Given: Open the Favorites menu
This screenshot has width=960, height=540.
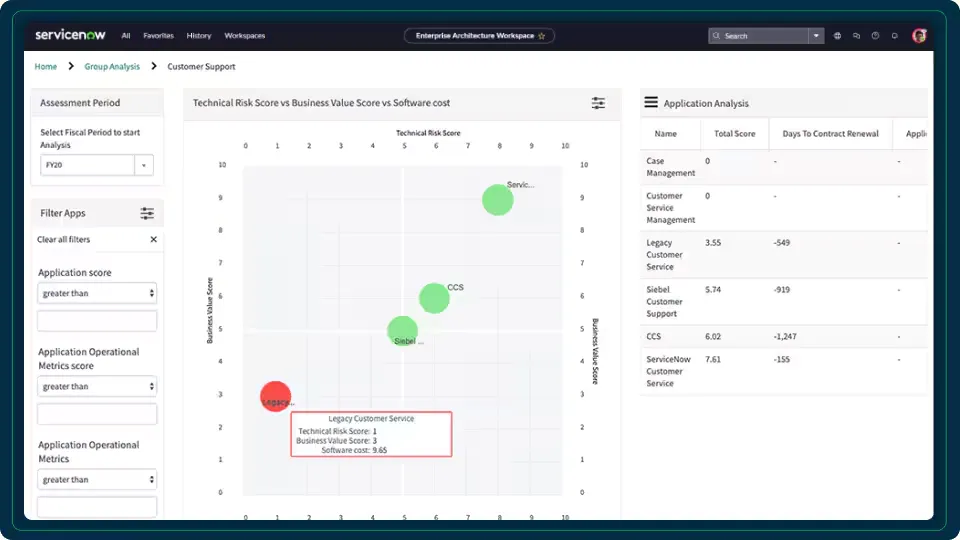Looking at the screenshot, I should coord(159,36).
